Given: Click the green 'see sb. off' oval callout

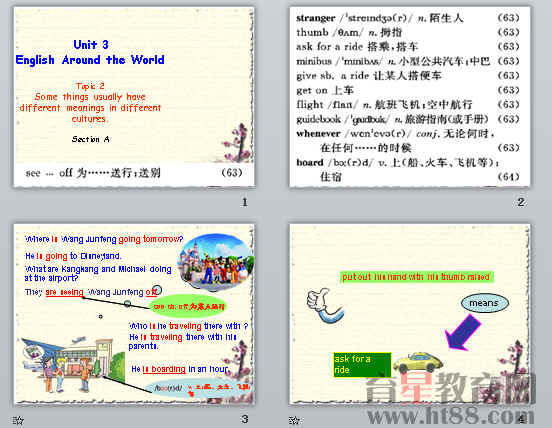Looking at the screenshot, I should 188,306.
